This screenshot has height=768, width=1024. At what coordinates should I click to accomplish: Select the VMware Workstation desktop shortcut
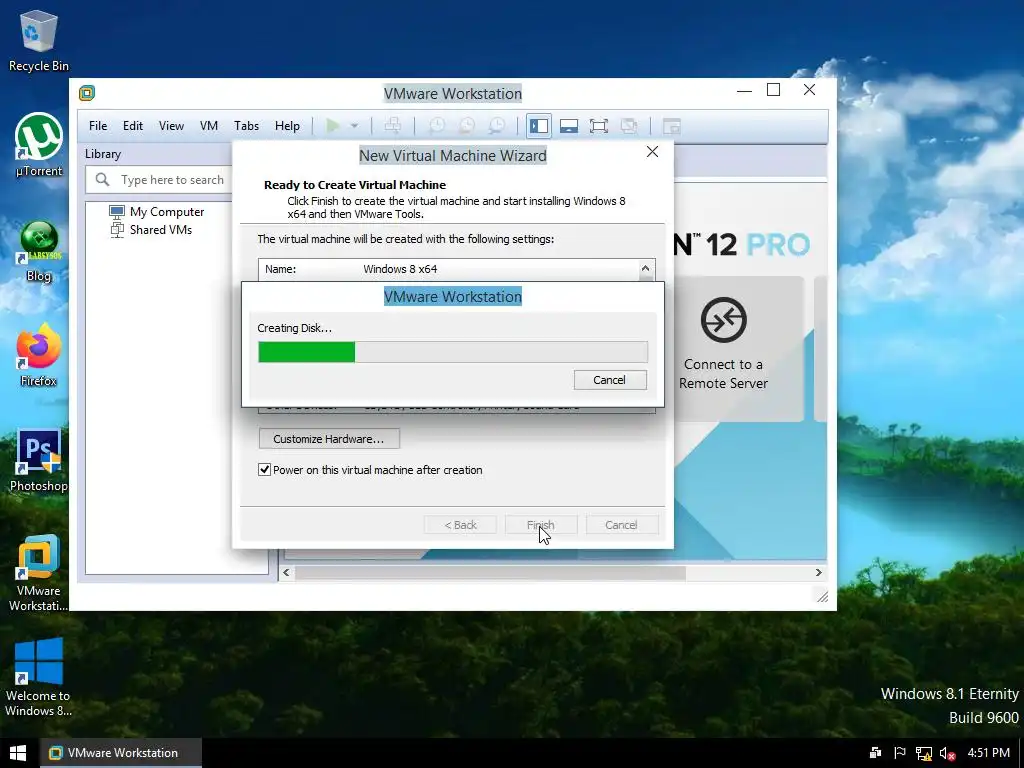[39, 573]
